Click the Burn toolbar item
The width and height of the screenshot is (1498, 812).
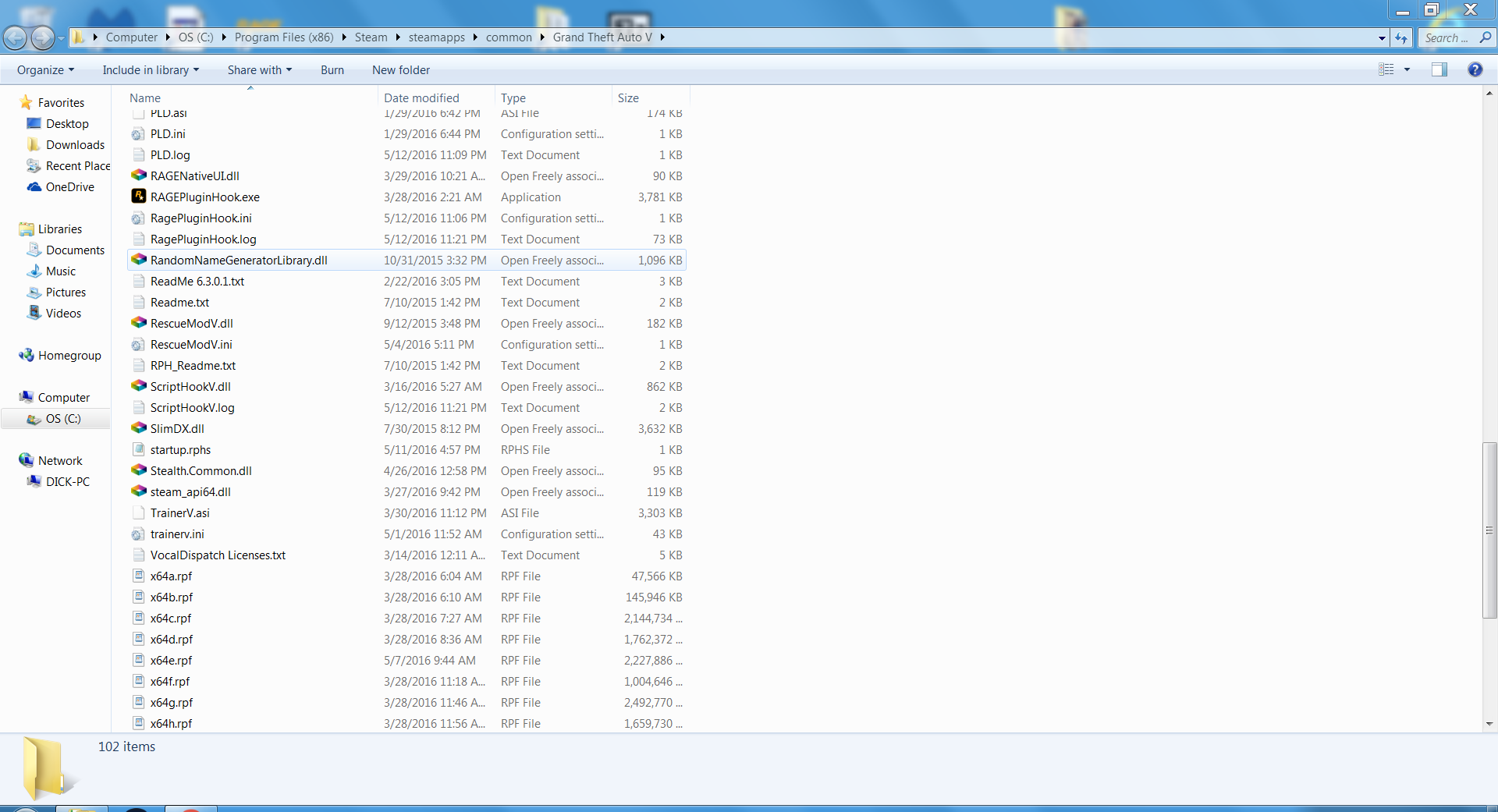332,70
